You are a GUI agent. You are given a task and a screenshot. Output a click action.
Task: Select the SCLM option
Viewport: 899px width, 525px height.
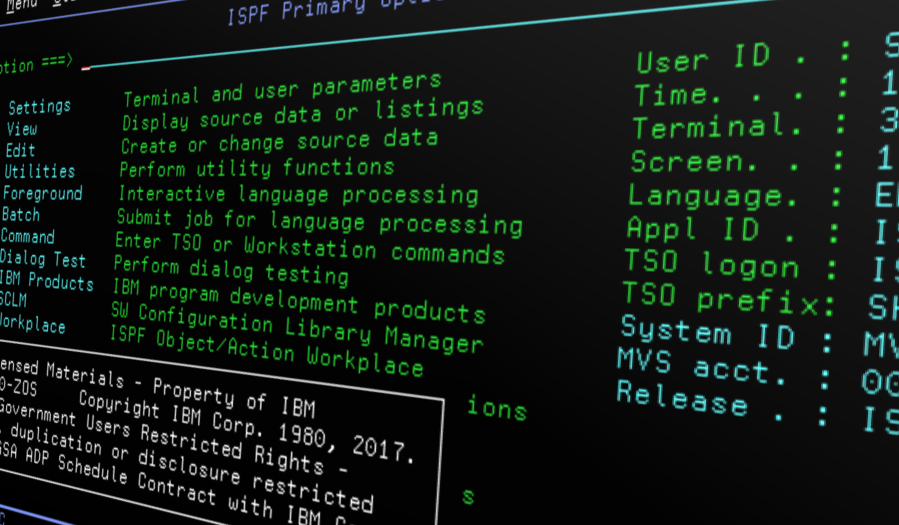pyautogui.click(x=15, y=303)
